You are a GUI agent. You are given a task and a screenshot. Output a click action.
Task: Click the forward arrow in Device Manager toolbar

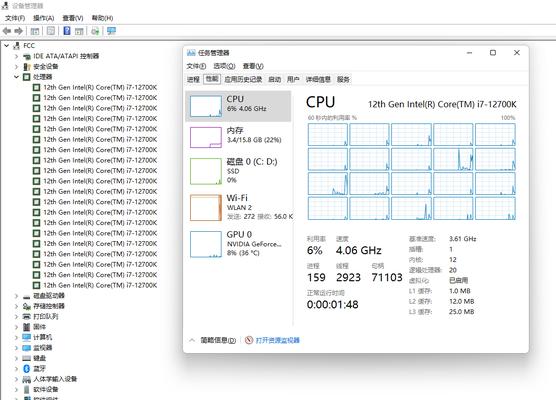[18, 31]
